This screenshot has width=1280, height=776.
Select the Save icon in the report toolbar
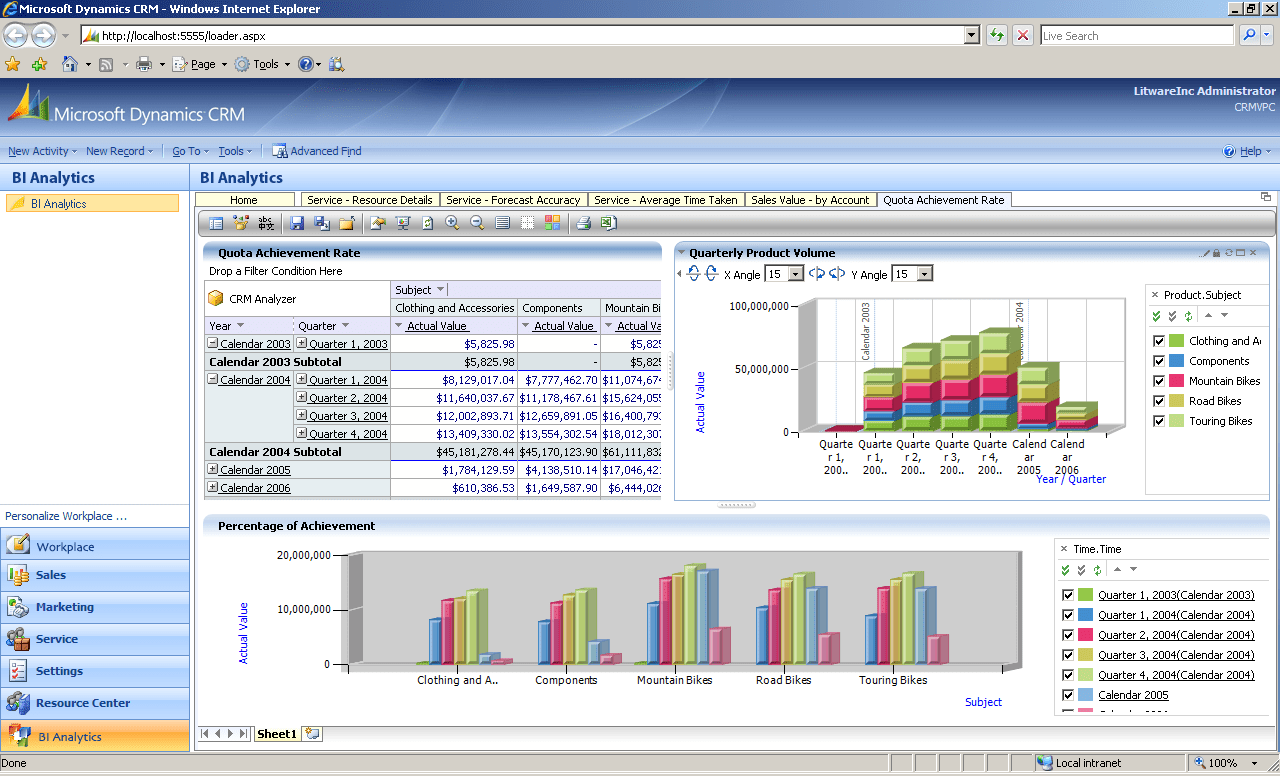click(x=297, y=222)
